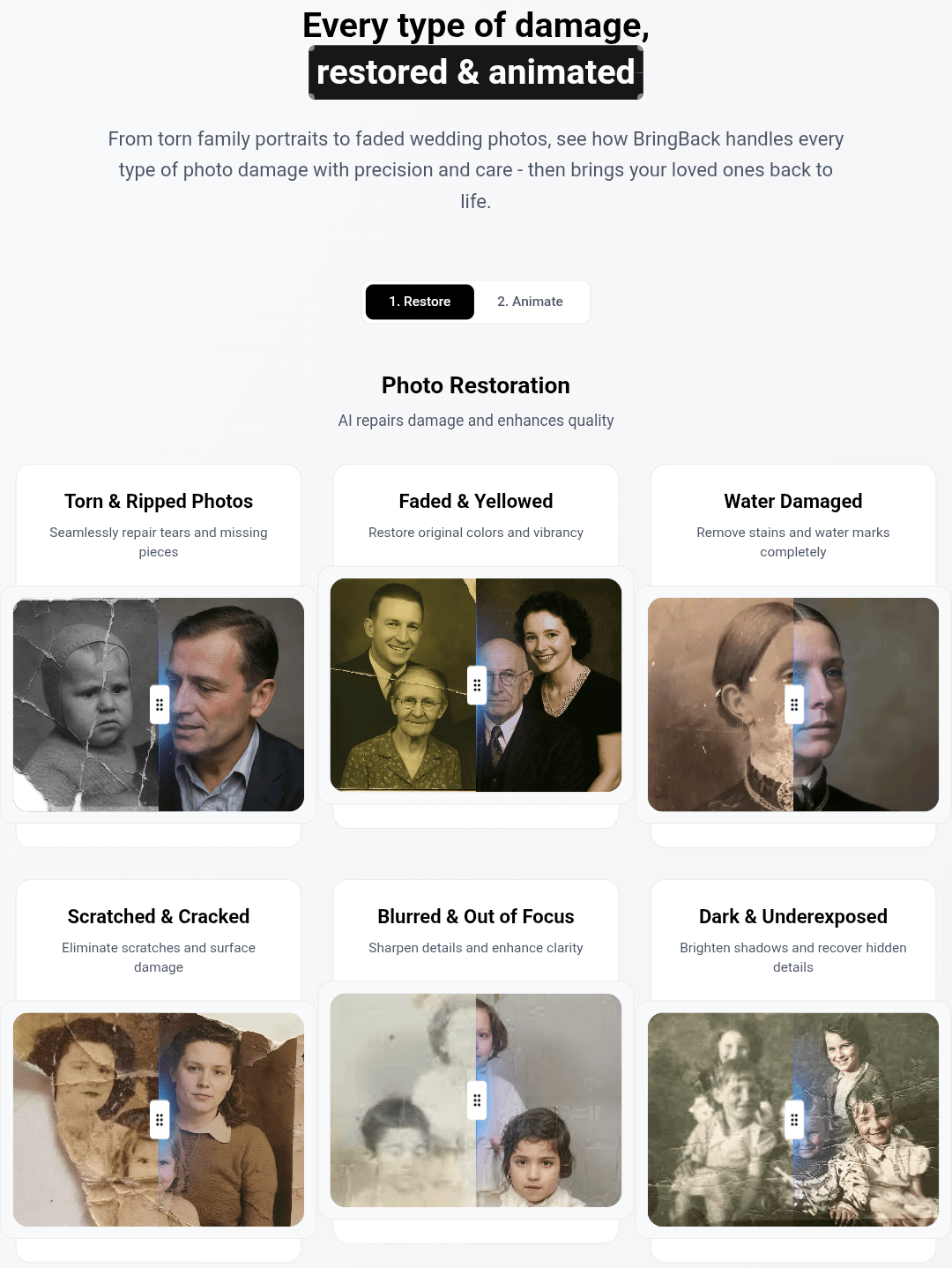Viewport: 952px width, 1268px height.
Task: Click the Blurred & Out of Focus title
Action: (x=476, y=916)
